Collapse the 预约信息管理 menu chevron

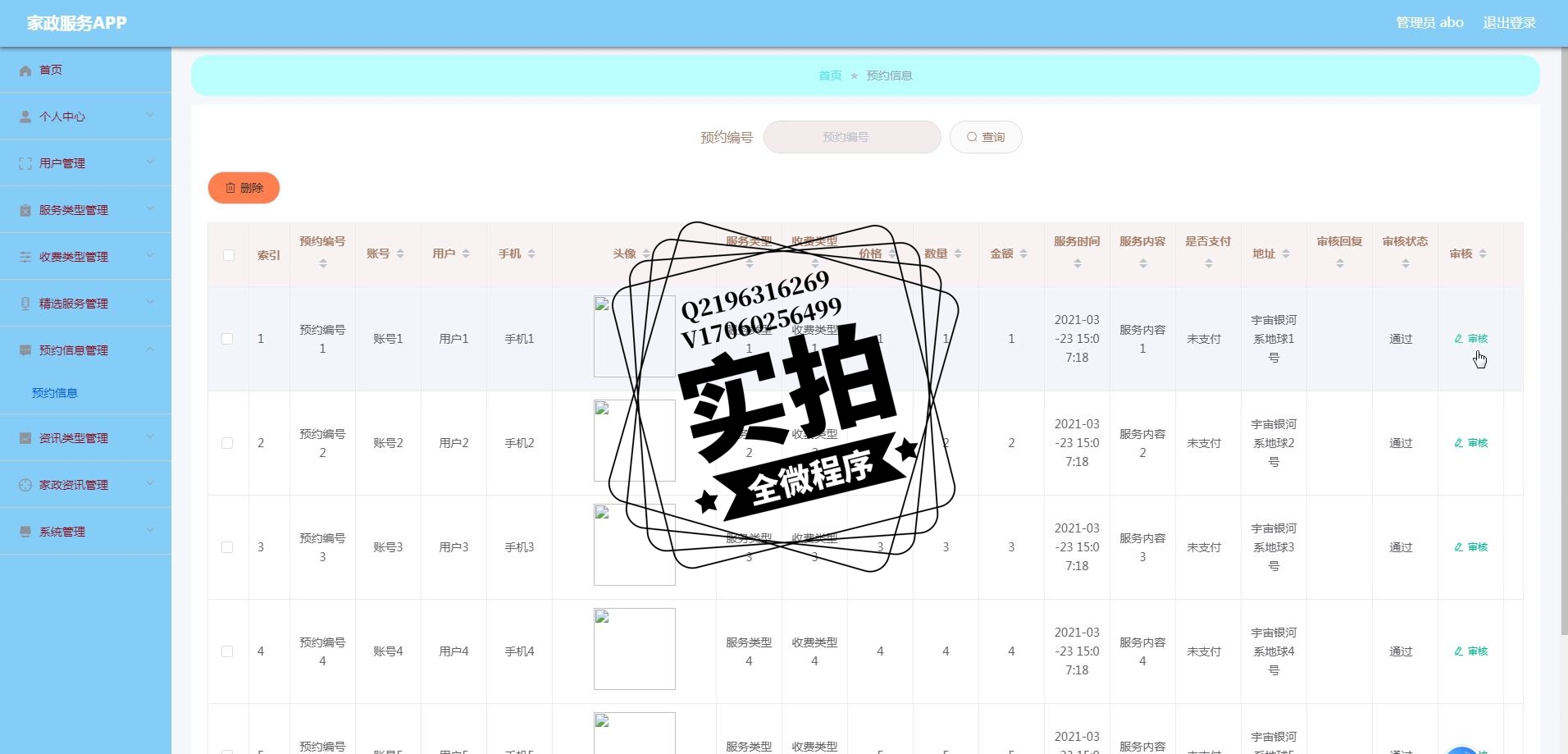pos(150,350)
